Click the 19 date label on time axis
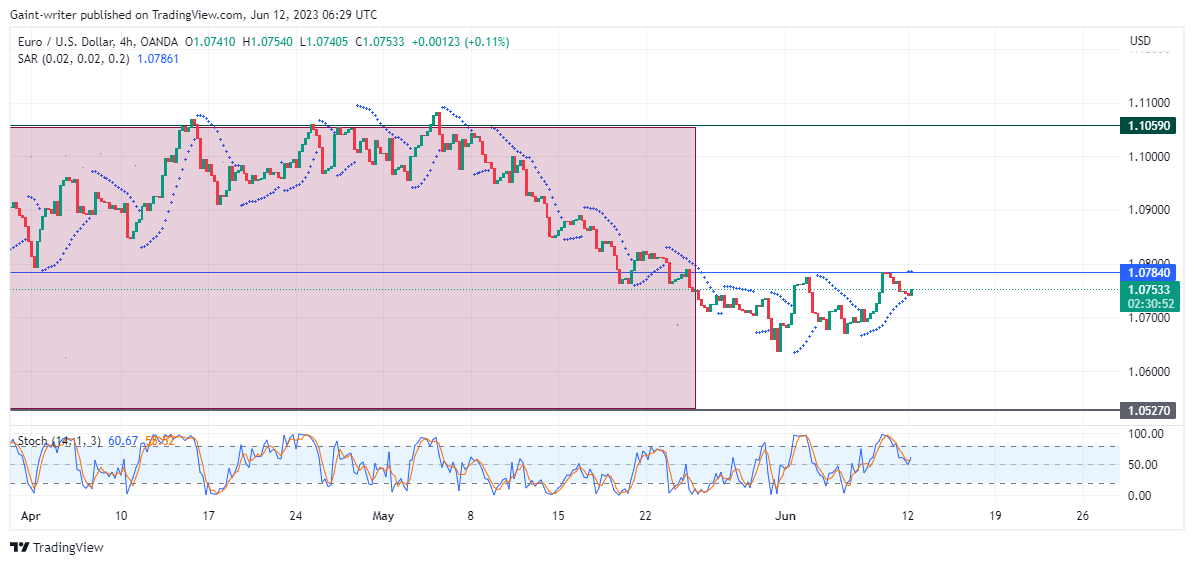Image resolution: width=1194 pixels, height=565 pixels. click(995, 516)
